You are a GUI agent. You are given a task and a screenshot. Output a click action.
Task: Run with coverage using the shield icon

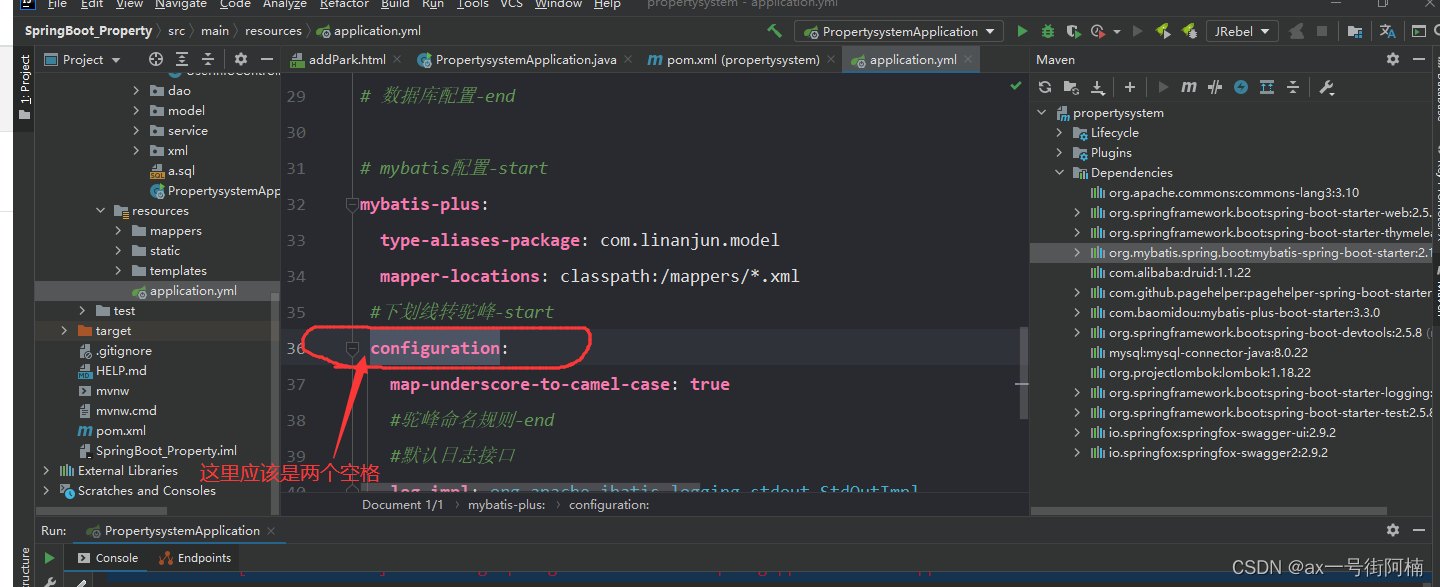coord(1073,31)
